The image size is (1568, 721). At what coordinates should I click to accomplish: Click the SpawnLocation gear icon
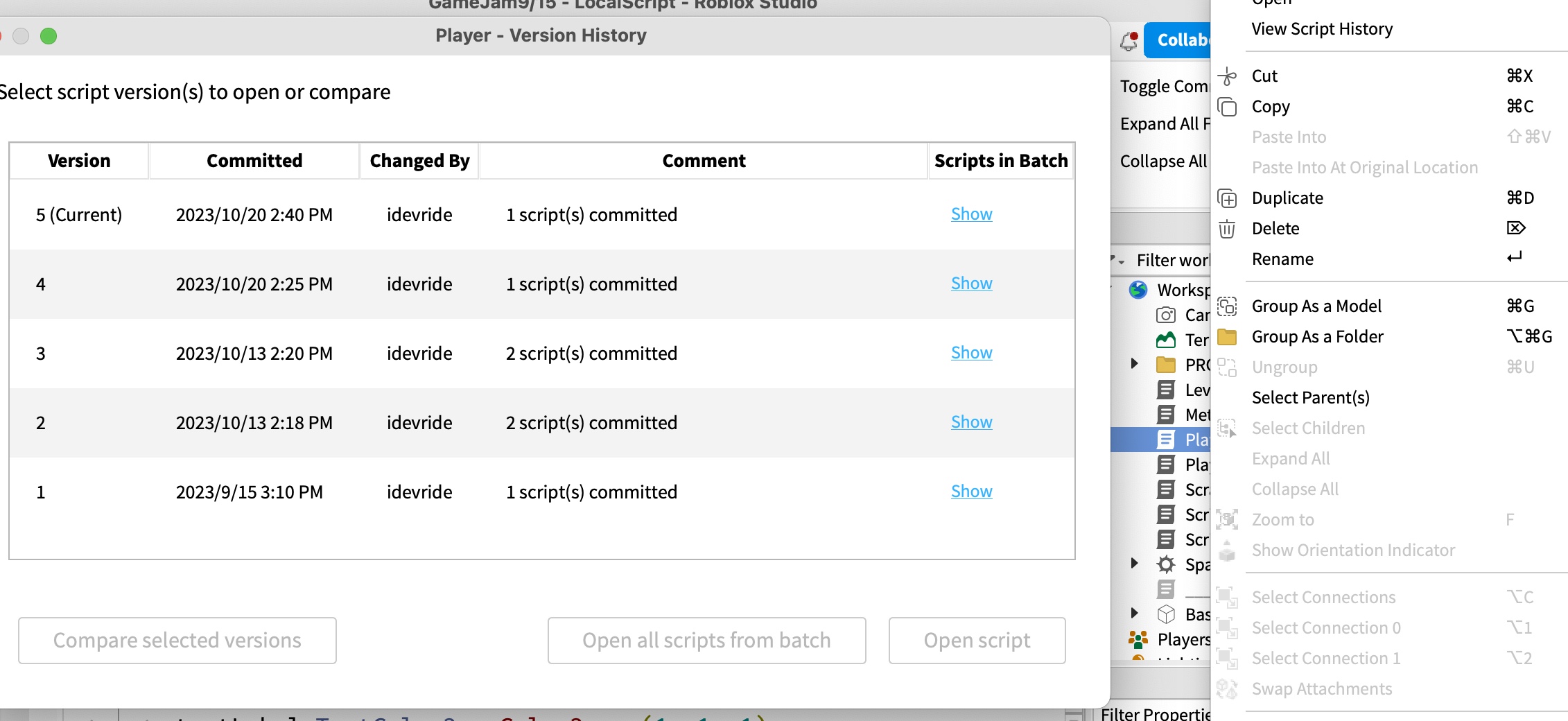coord(1167,563)
